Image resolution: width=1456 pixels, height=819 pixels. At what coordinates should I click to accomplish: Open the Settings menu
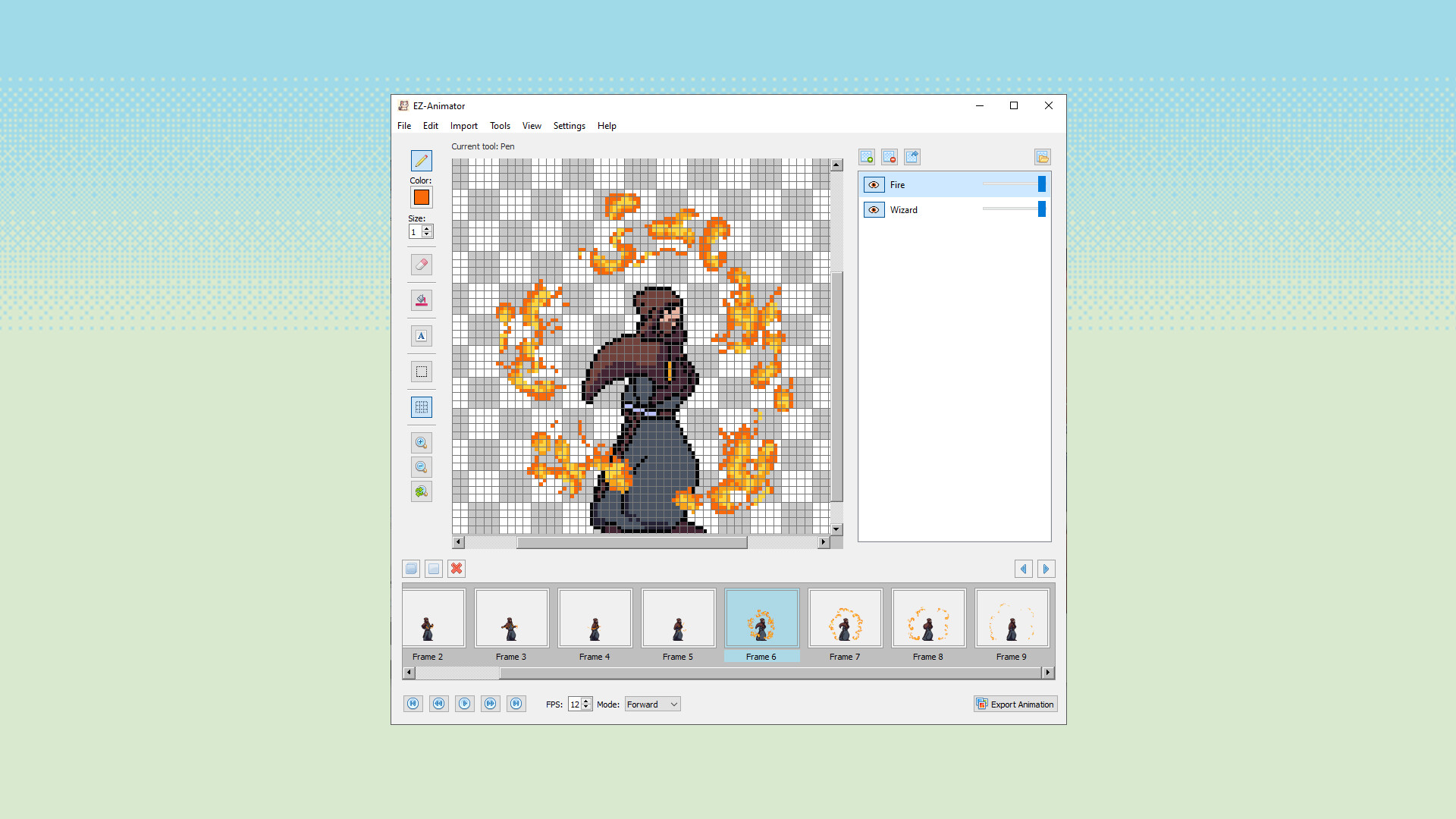coord(570,126)
